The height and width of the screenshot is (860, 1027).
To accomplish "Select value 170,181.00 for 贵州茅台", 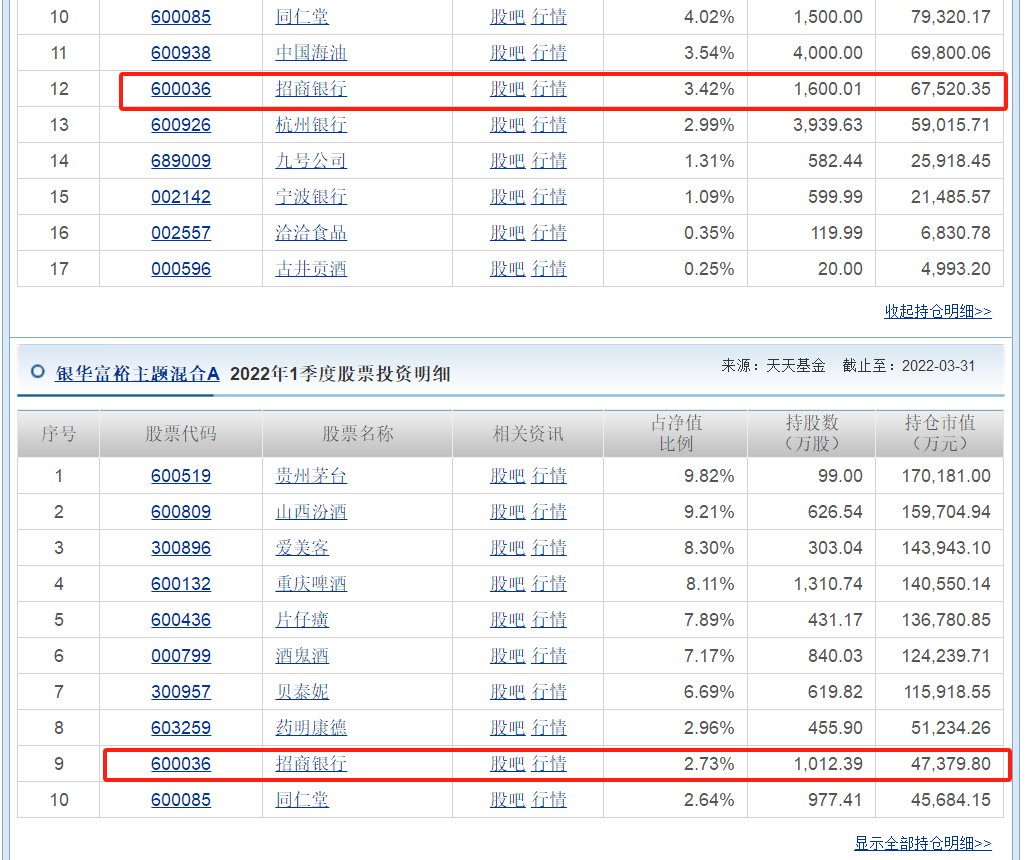I will 946,476.
